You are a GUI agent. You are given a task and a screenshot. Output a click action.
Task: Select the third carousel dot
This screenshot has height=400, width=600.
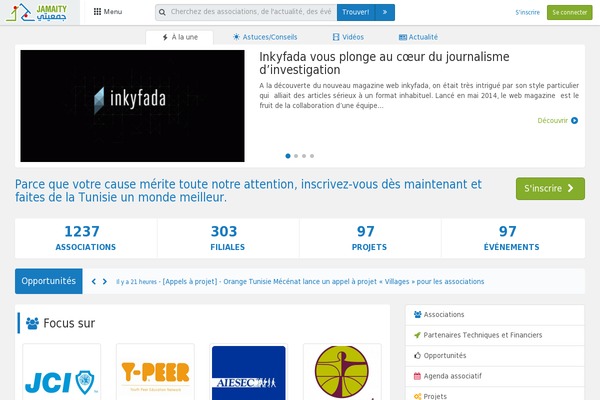tap(304, 156)
